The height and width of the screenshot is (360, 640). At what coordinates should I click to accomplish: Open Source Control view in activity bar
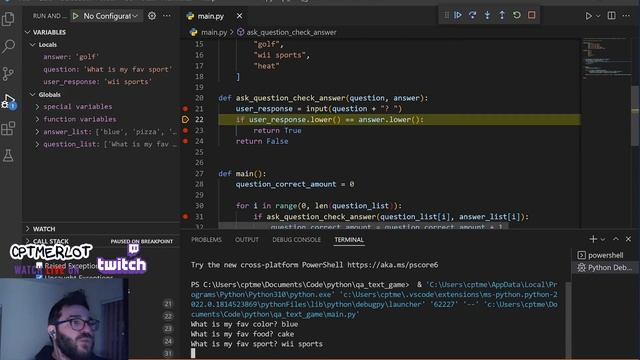pos(8,73)
